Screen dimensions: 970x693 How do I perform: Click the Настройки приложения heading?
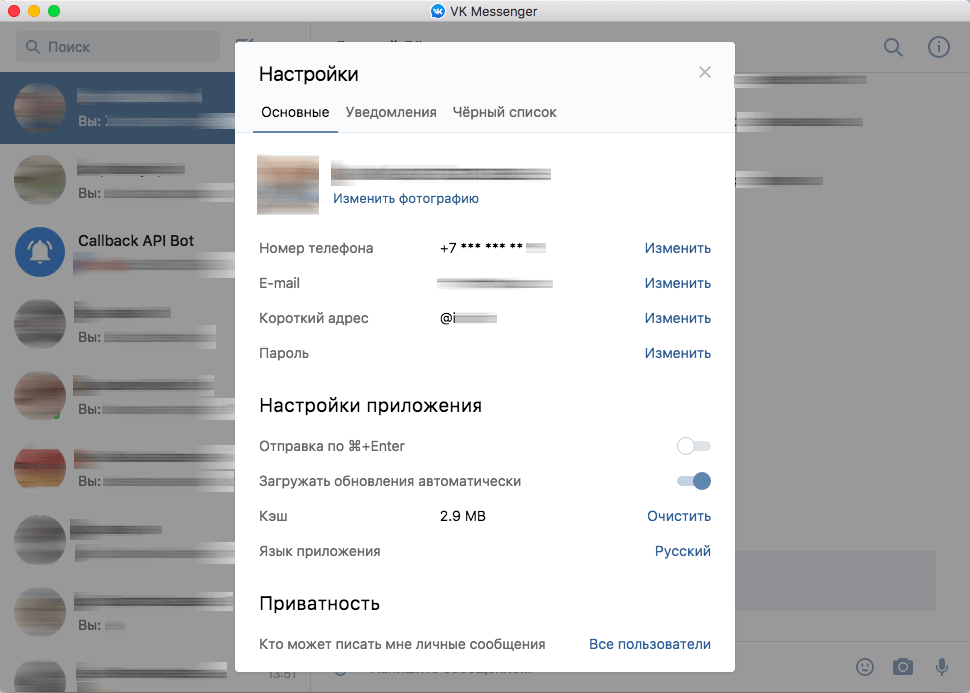(371, 405)
